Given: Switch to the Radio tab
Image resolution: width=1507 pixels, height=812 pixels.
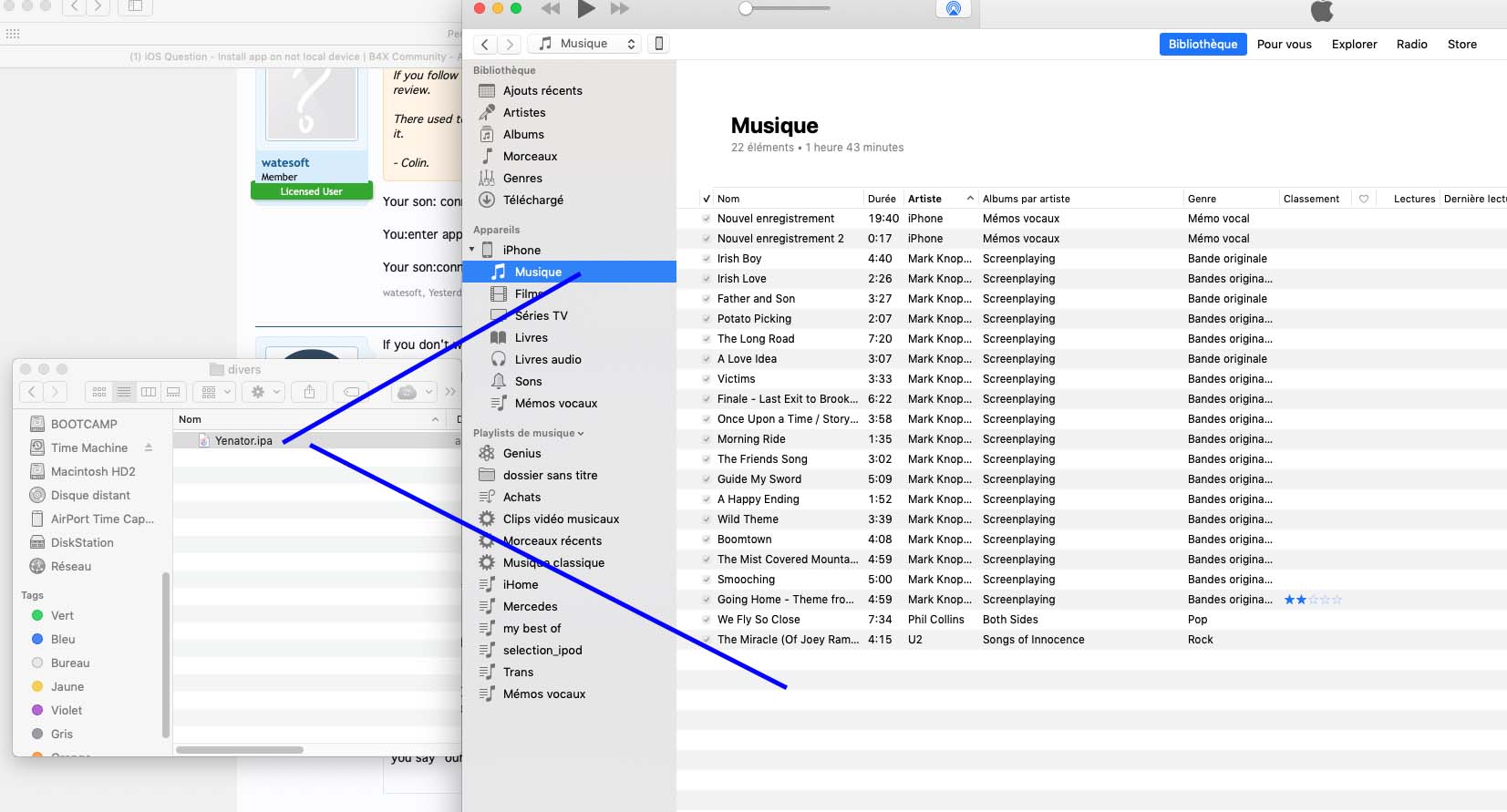Looking at the screenshot, I should click(1412, 44).
